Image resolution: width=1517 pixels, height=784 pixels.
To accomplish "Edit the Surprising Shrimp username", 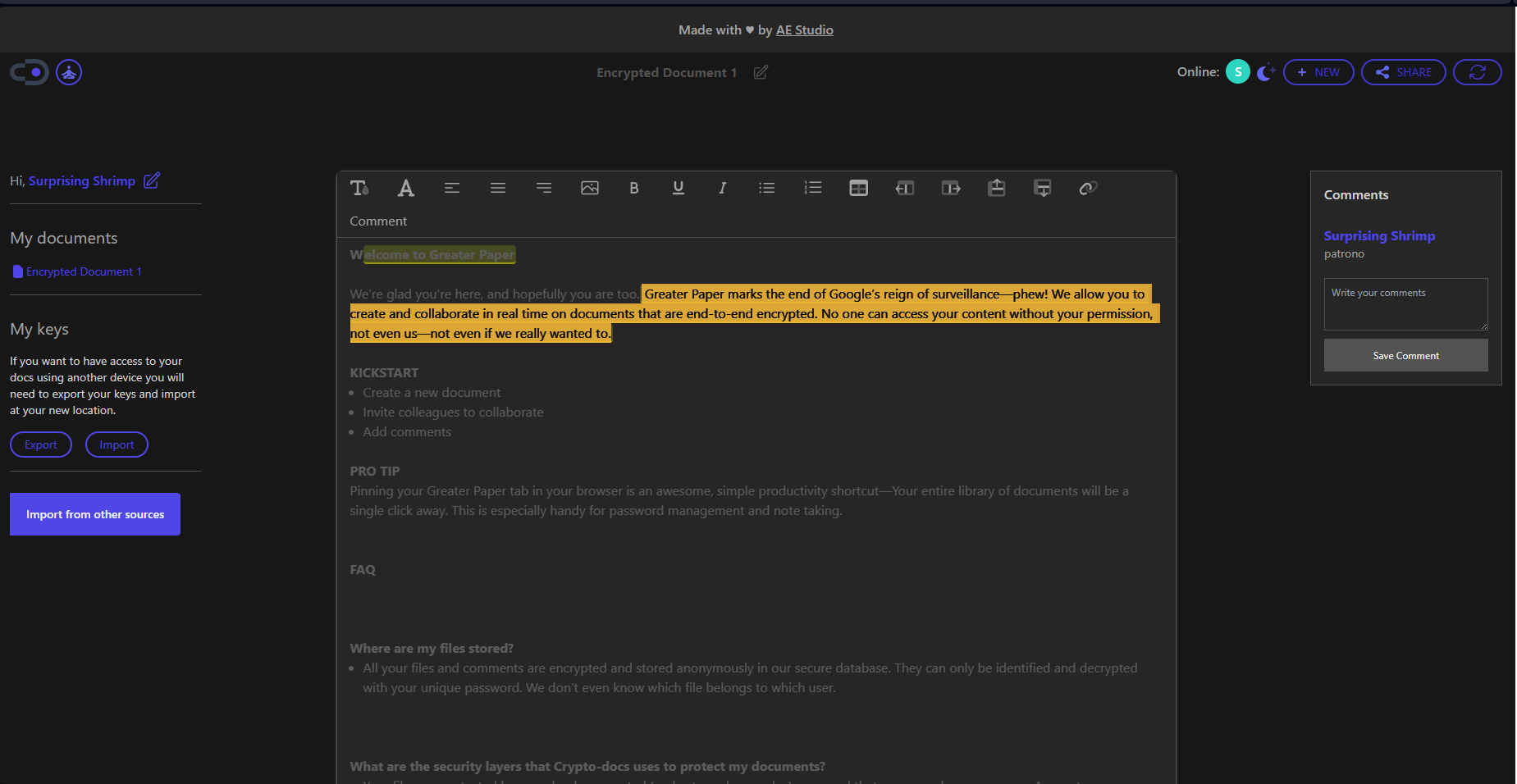I will [x=152, y=180].
